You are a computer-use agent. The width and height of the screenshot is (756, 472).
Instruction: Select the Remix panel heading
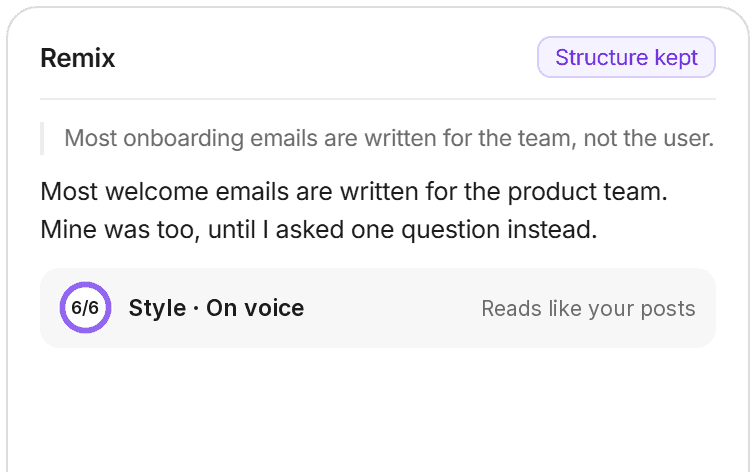click(x=78, y=58)
